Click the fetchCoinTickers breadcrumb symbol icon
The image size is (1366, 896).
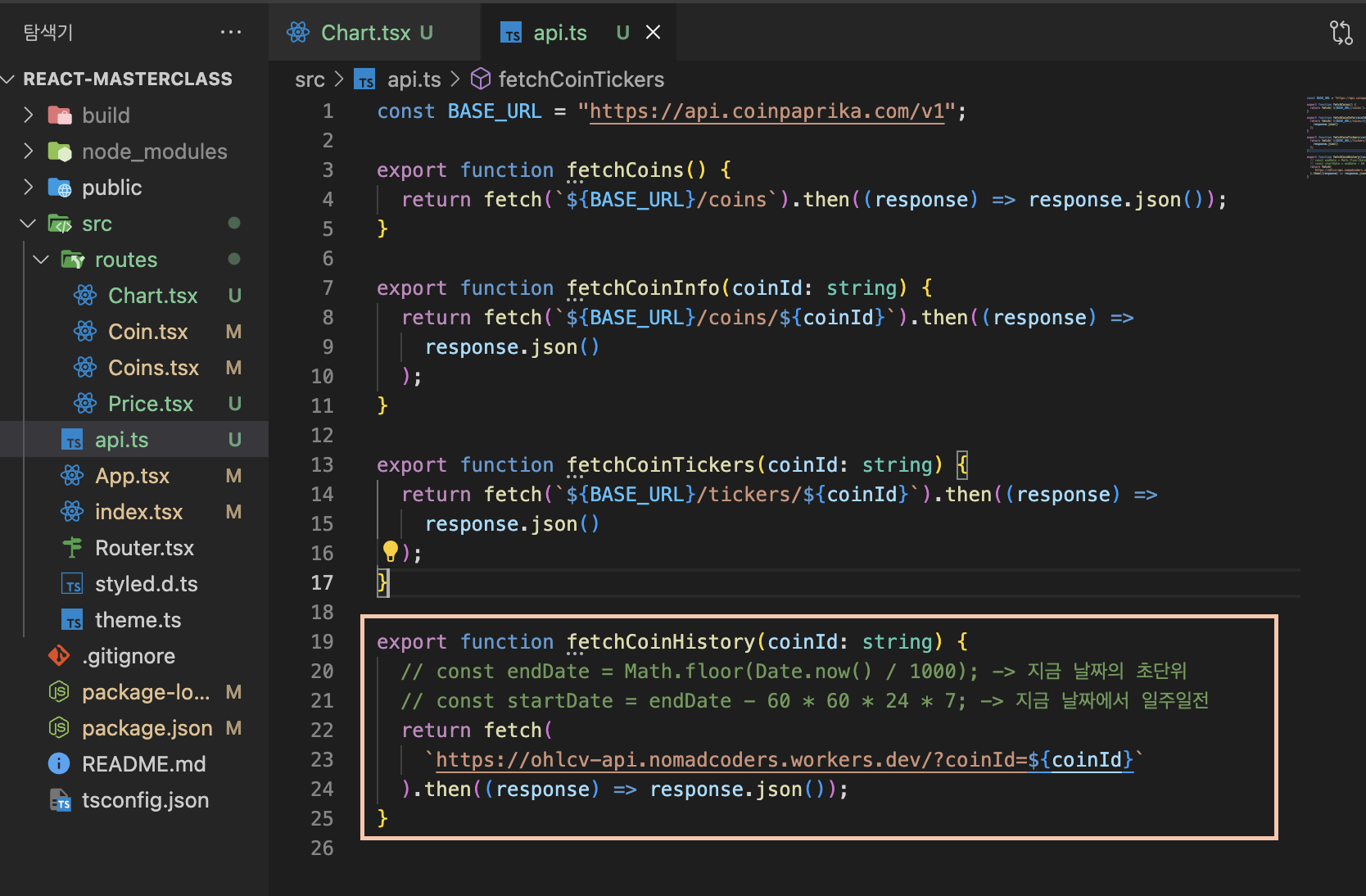tap(481, 79)
